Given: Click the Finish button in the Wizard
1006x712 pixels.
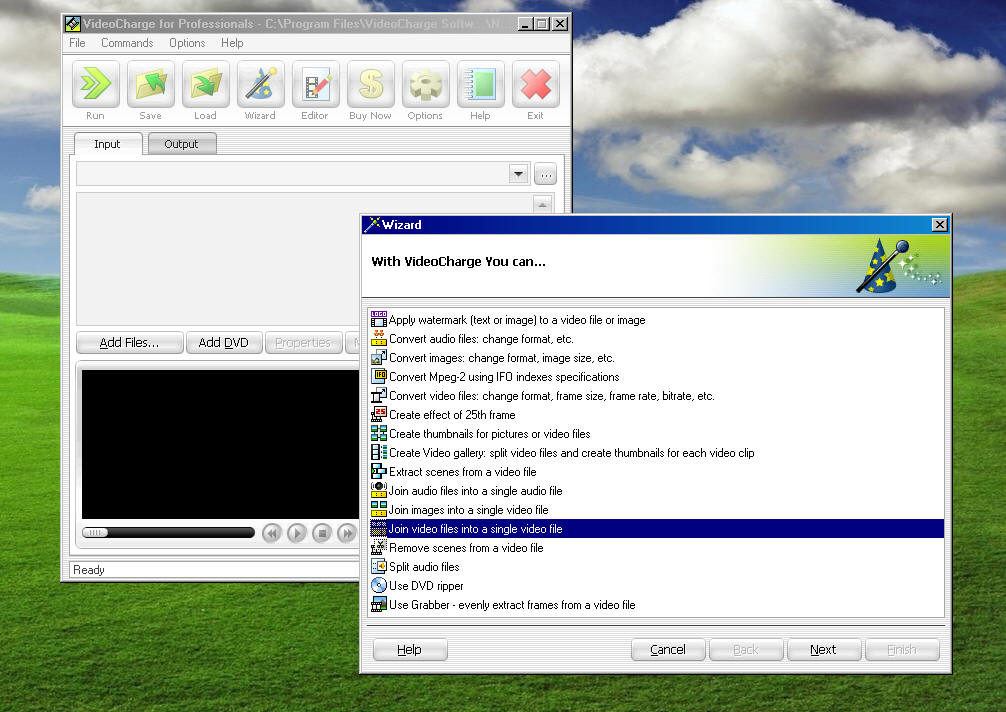Looking at the screenshot, I should [902, 650].
